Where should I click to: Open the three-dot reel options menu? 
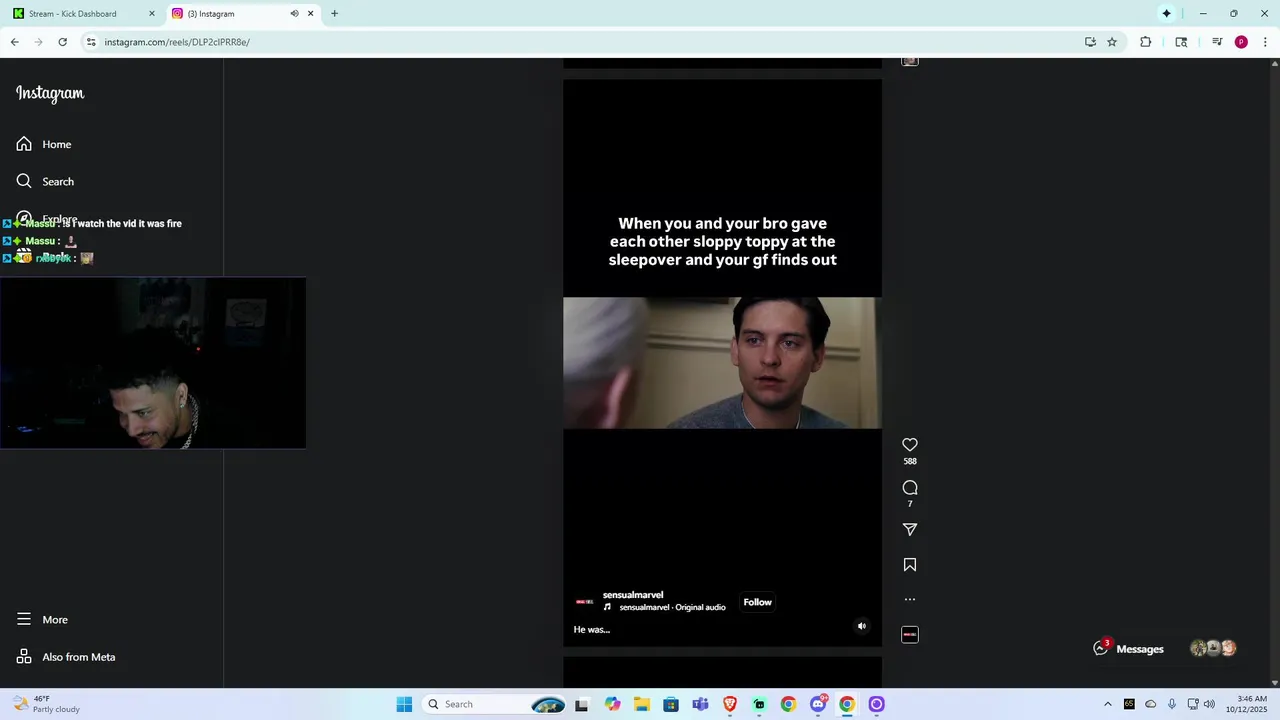pos(910,600)
